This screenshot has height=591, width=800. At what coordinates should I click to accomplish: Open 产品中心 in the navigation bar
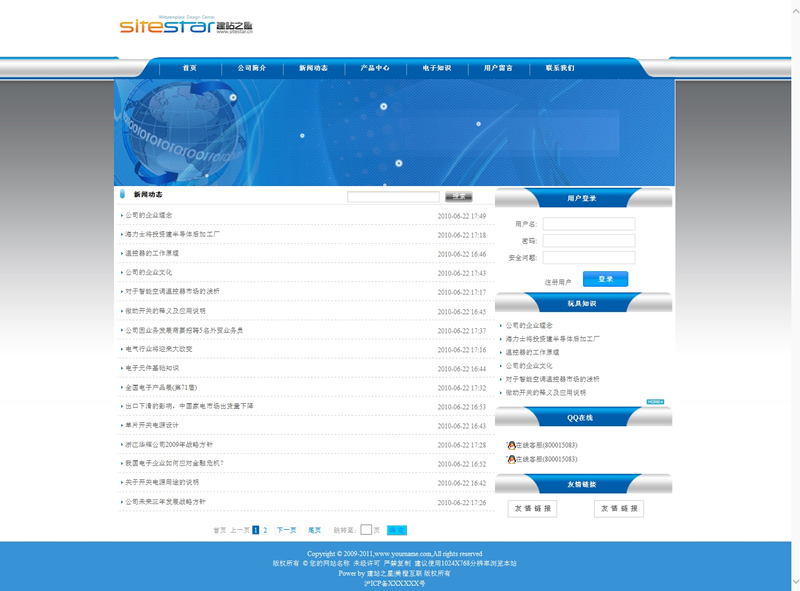[x=375, y=68]
